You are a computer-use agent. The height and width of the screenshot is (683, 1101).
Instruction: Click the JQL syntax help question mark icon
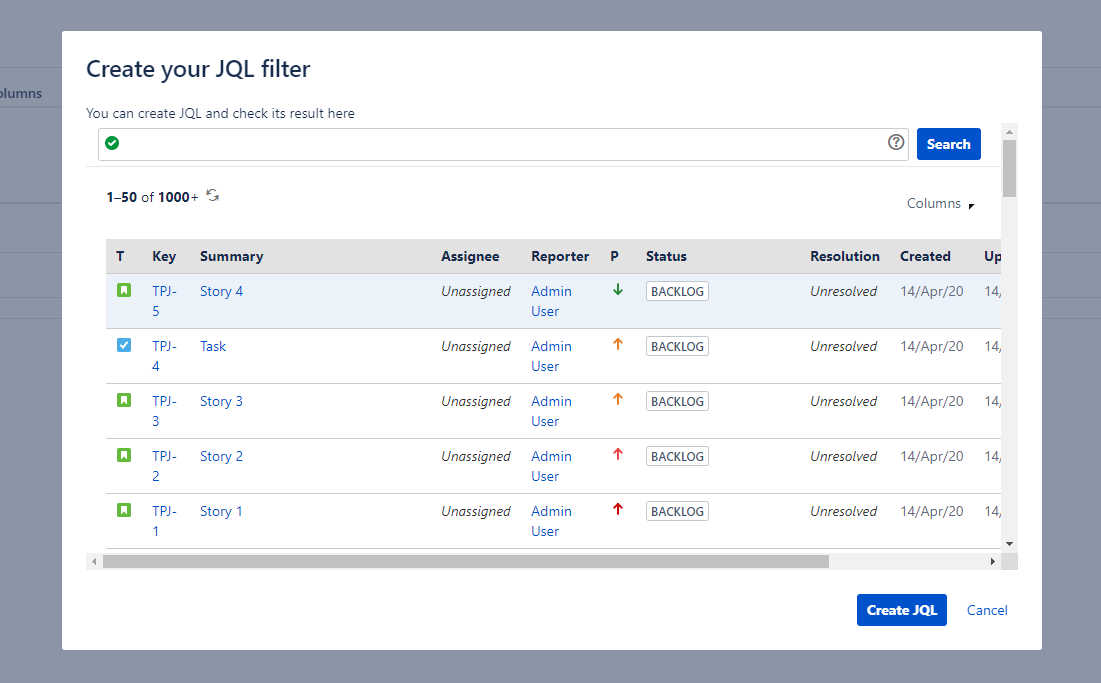[896, 143]
